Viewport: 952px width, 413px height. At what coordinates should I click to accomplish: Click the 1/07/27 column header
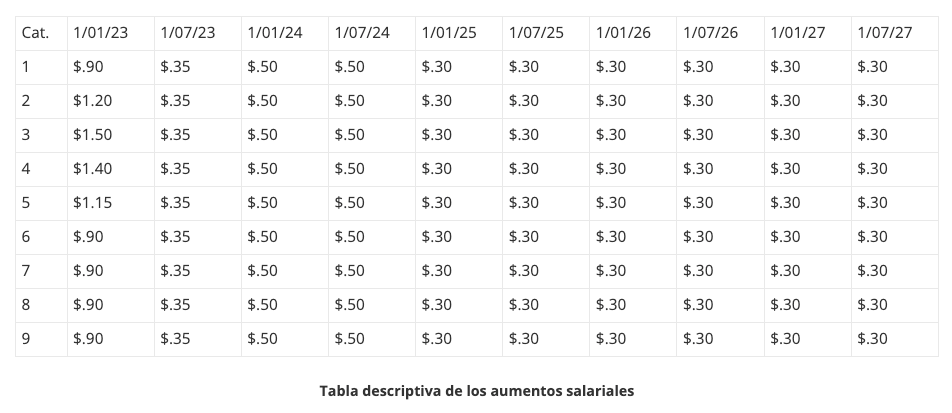895,33
